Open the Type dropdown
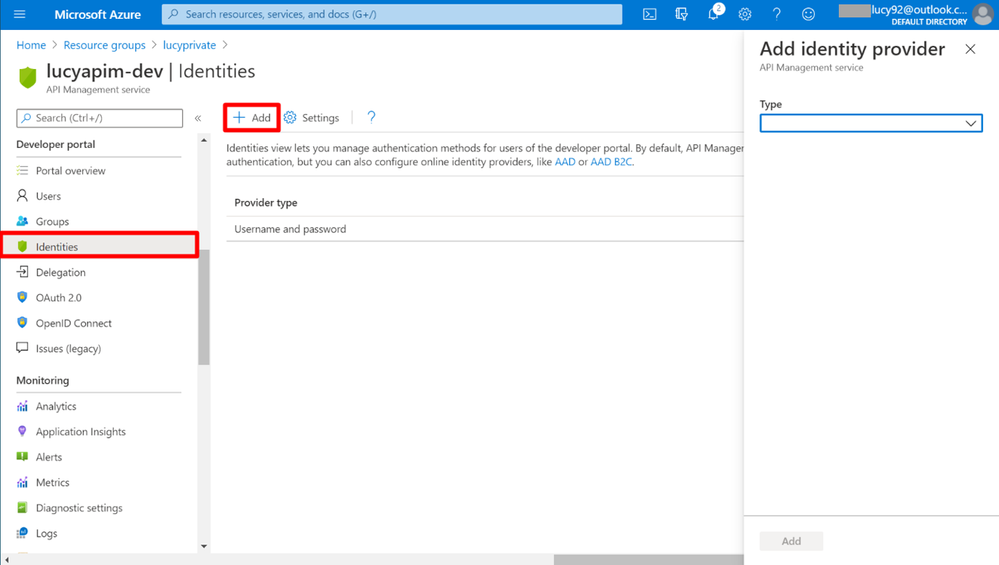The image size is (999, 565). (871, 123)
